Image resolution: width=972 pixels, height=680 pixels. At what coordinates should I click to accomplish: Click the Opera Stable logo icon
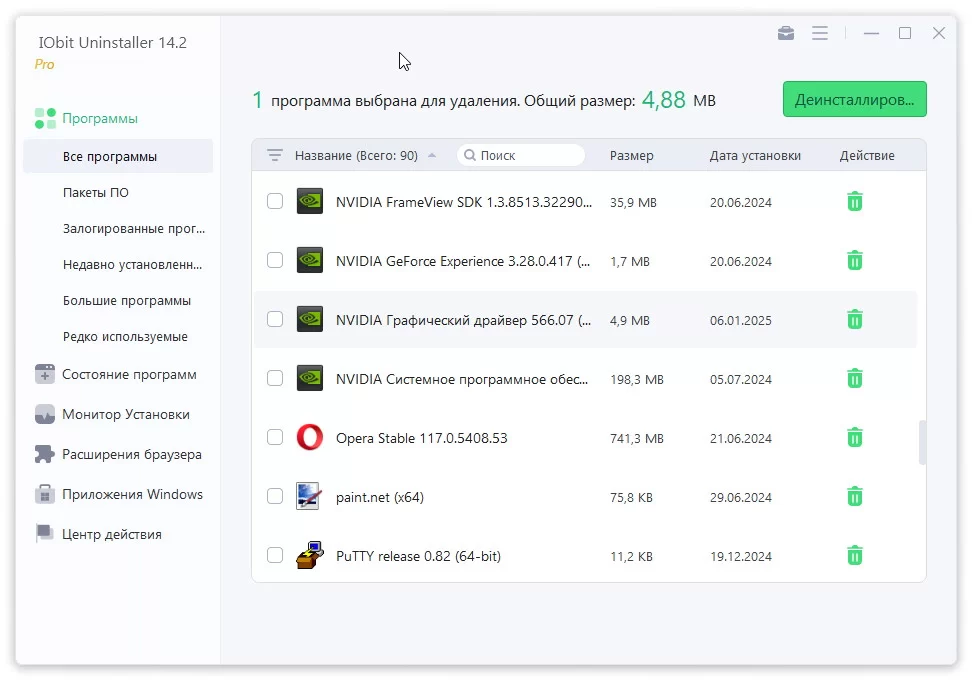point(309,437)
